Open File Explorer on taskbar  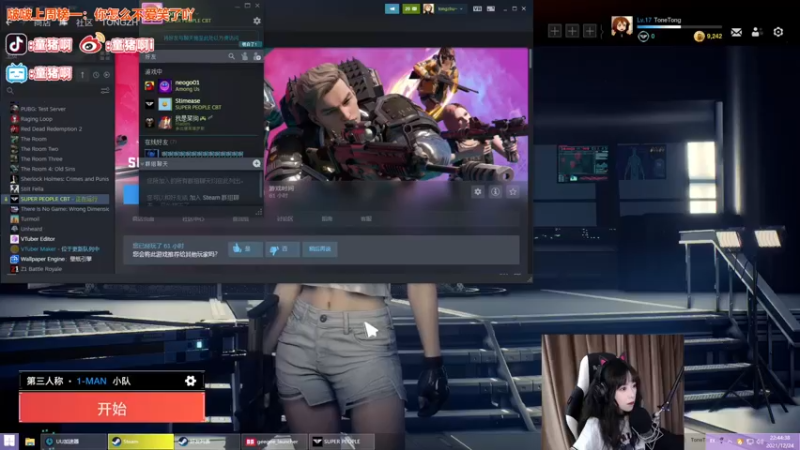point(30,442)
